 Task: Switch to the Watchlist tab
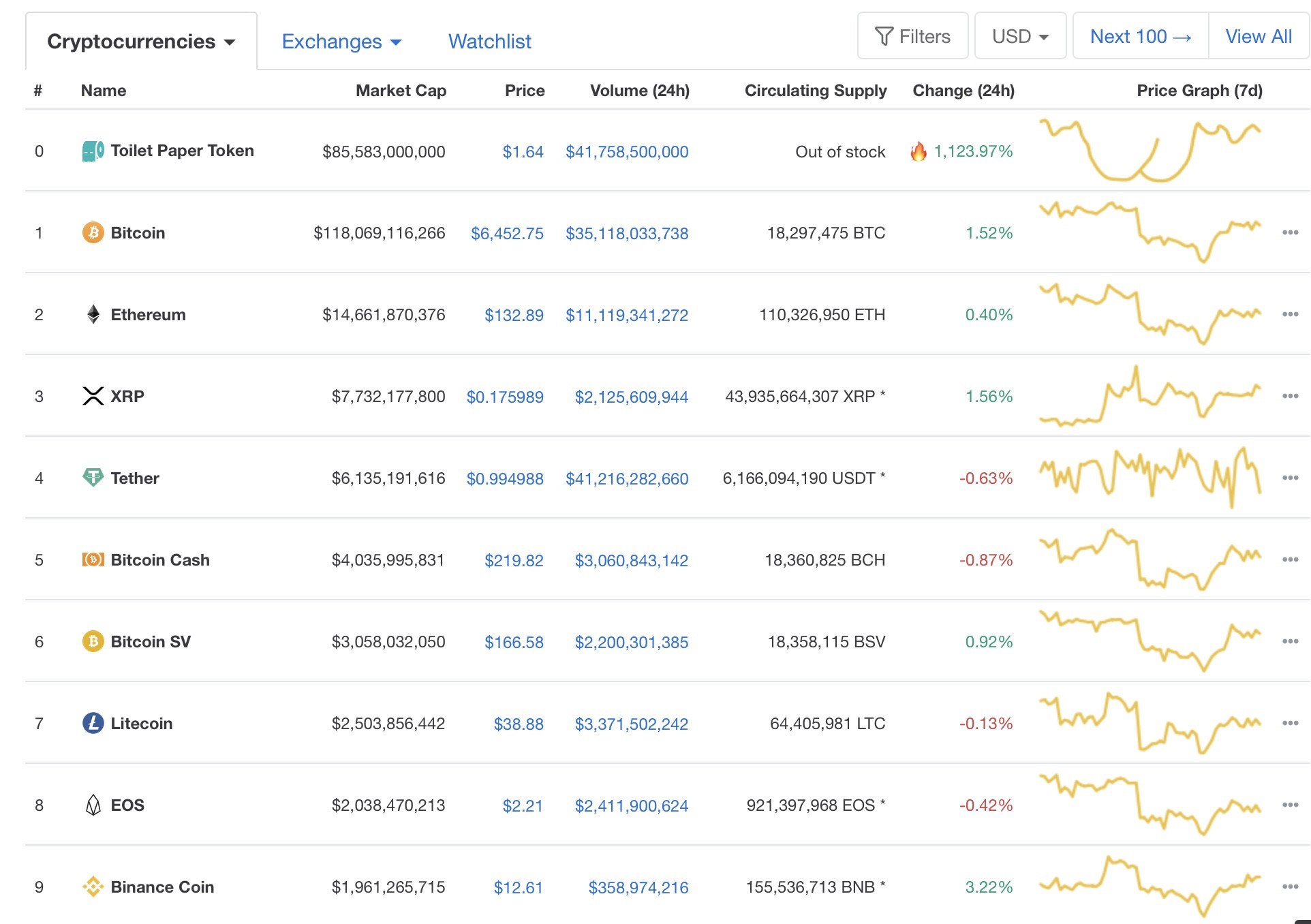point(489,42)
